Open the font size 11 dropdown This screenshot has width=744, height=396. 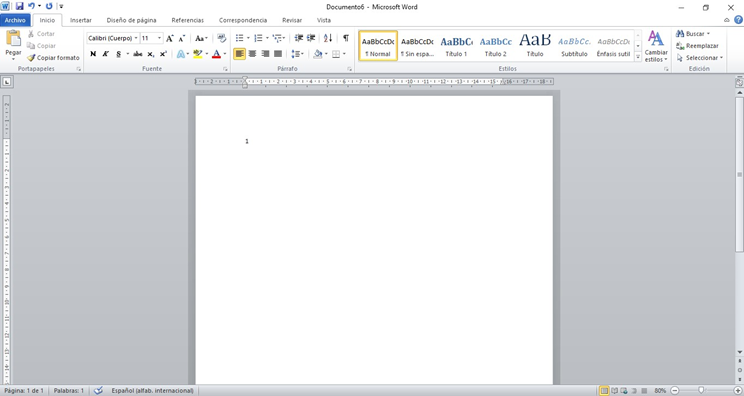tap(159, 38)
